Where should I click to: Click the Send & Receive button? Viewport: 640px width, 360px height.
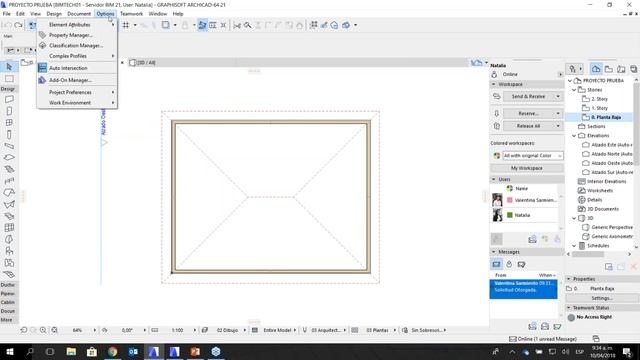528,96
